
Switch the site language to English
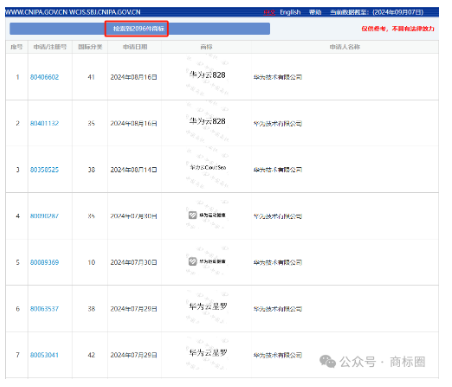[x=290, y=12]
